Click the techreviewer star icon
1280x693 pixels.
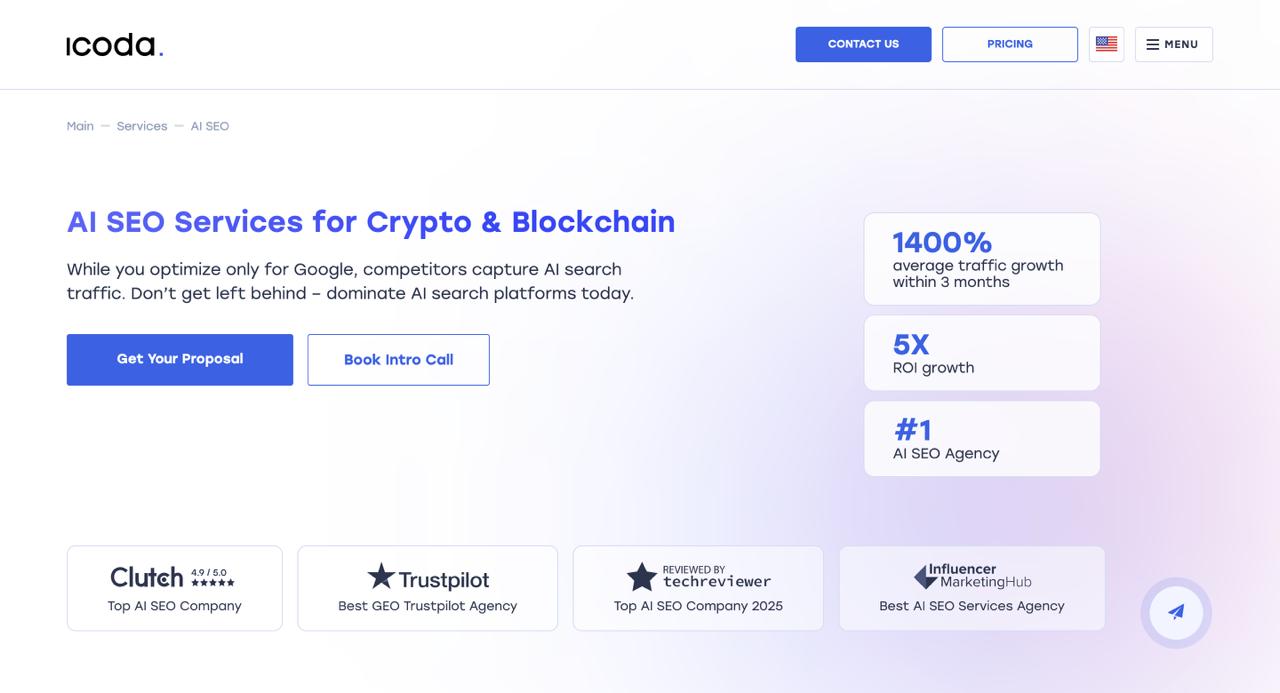coord(642,577)
